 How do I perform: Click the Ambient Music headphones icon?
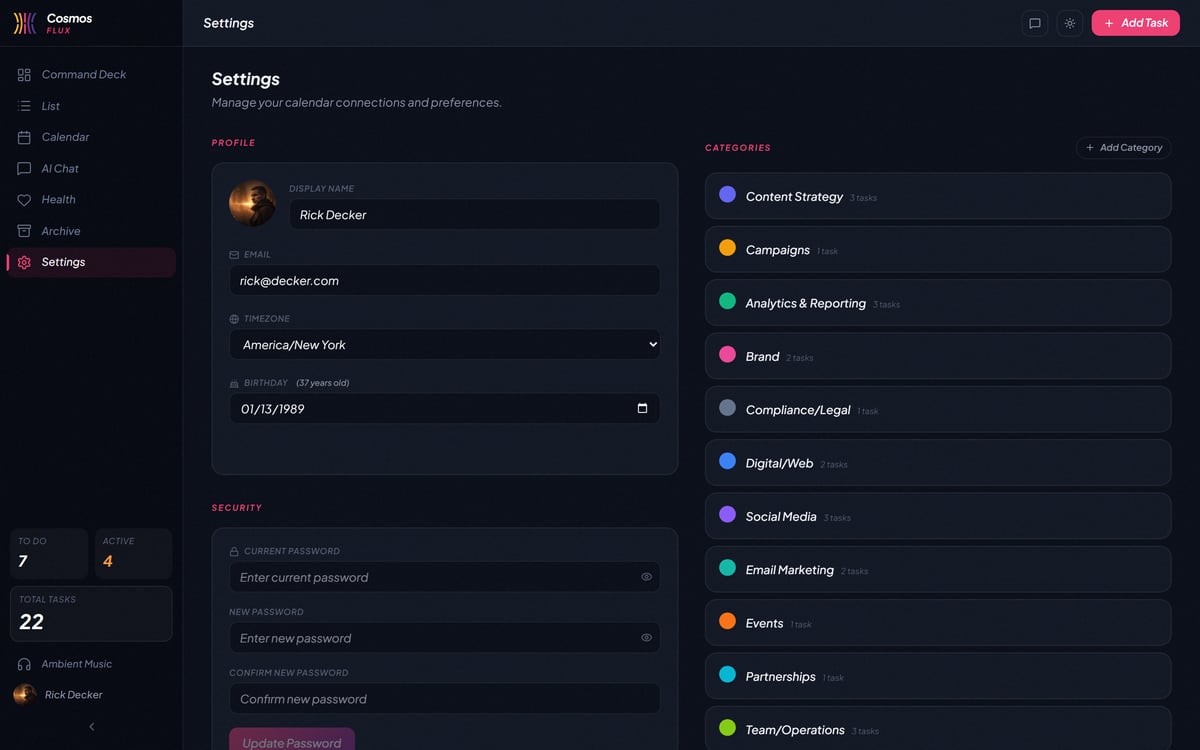coord(22,663)
